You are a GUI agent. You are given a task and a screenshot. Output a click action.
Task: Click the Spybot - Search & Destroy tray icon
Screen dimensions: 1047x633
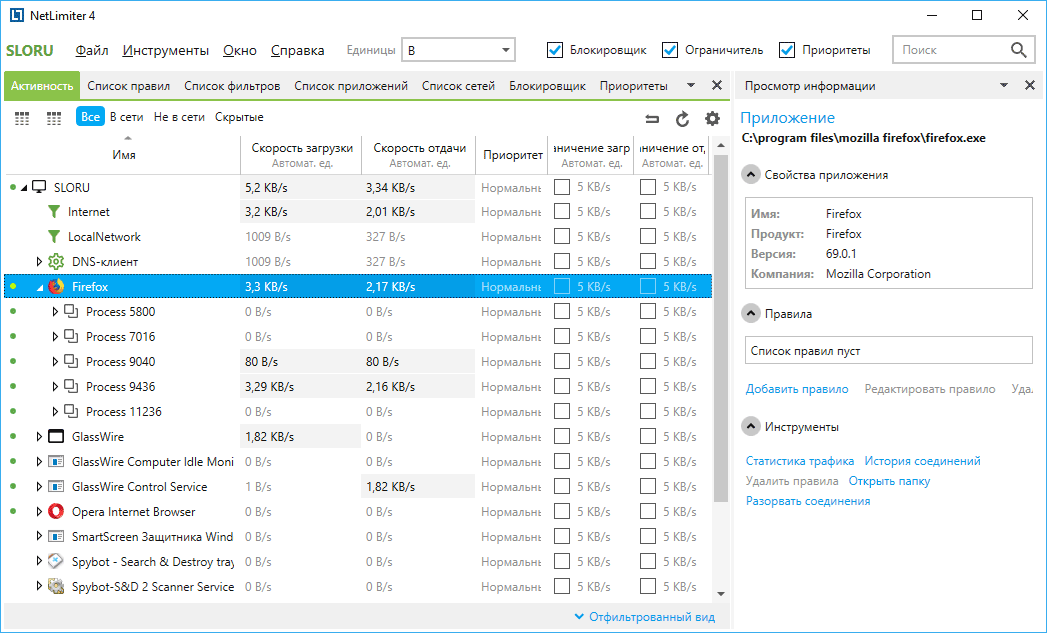56,562
